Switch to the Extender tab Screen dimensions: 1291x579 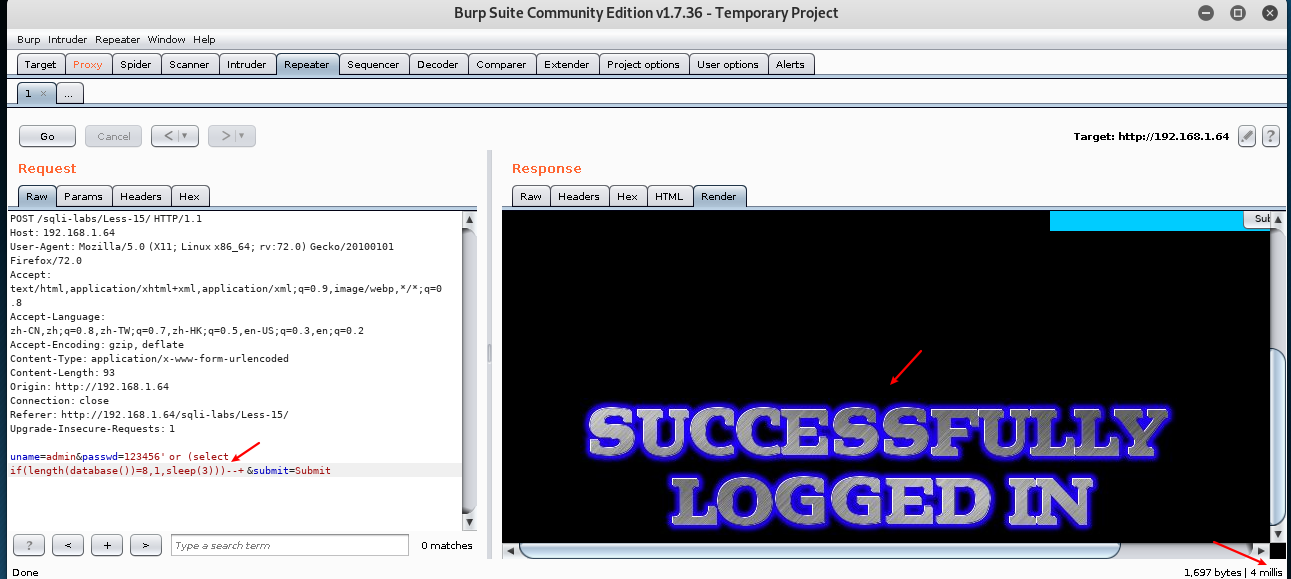point(567,64)
